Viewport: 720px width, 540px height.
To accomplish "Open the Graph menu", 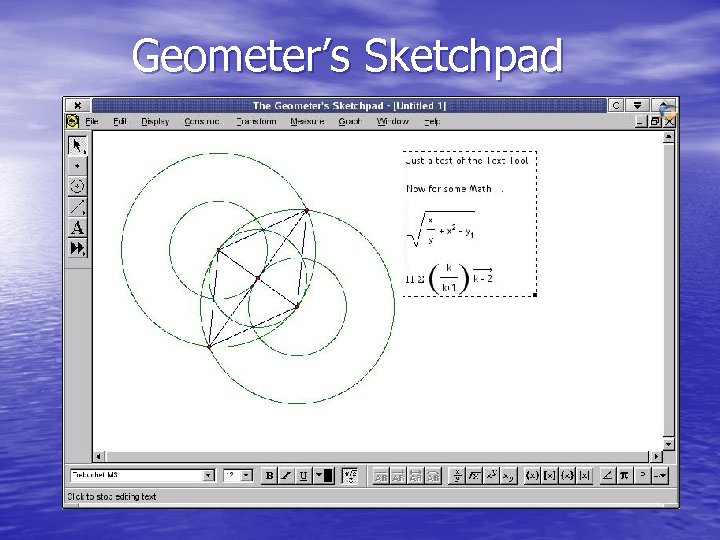I will coord(349,121).
